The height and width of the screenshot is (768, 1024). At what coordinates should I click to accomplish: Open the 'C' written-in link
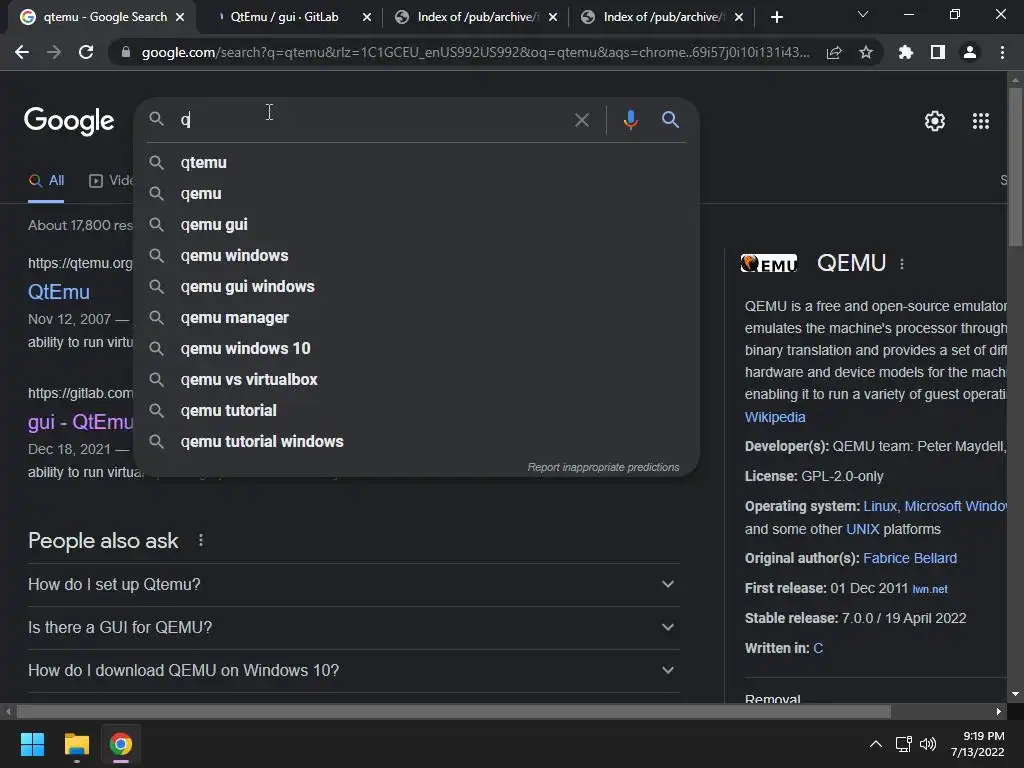818,648
